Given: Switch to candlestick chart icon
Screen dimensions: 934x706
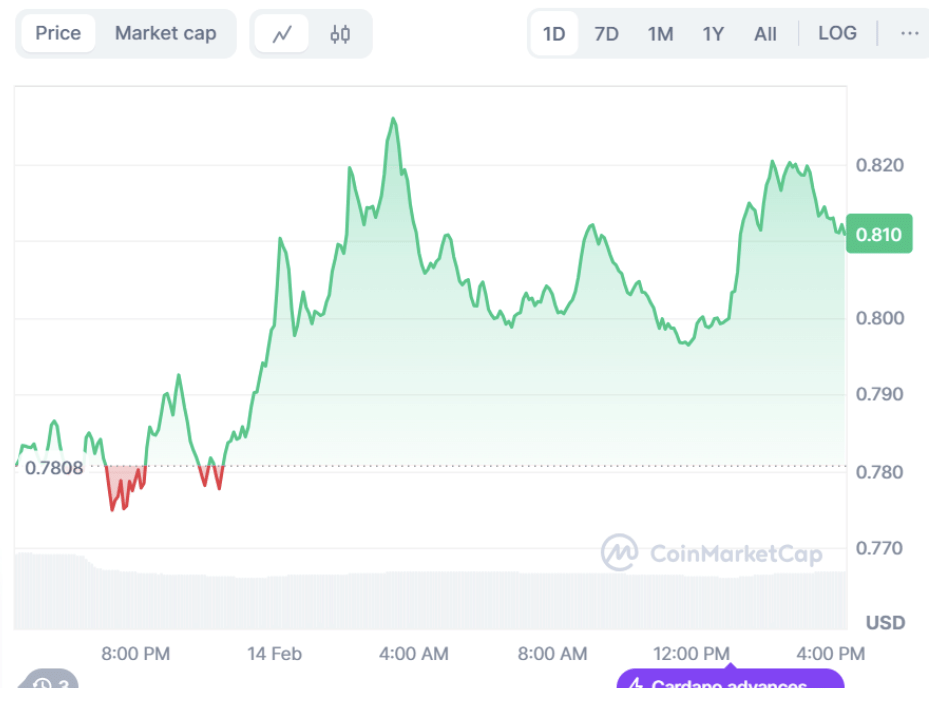Looking at the screenshot, I should 340,34.
